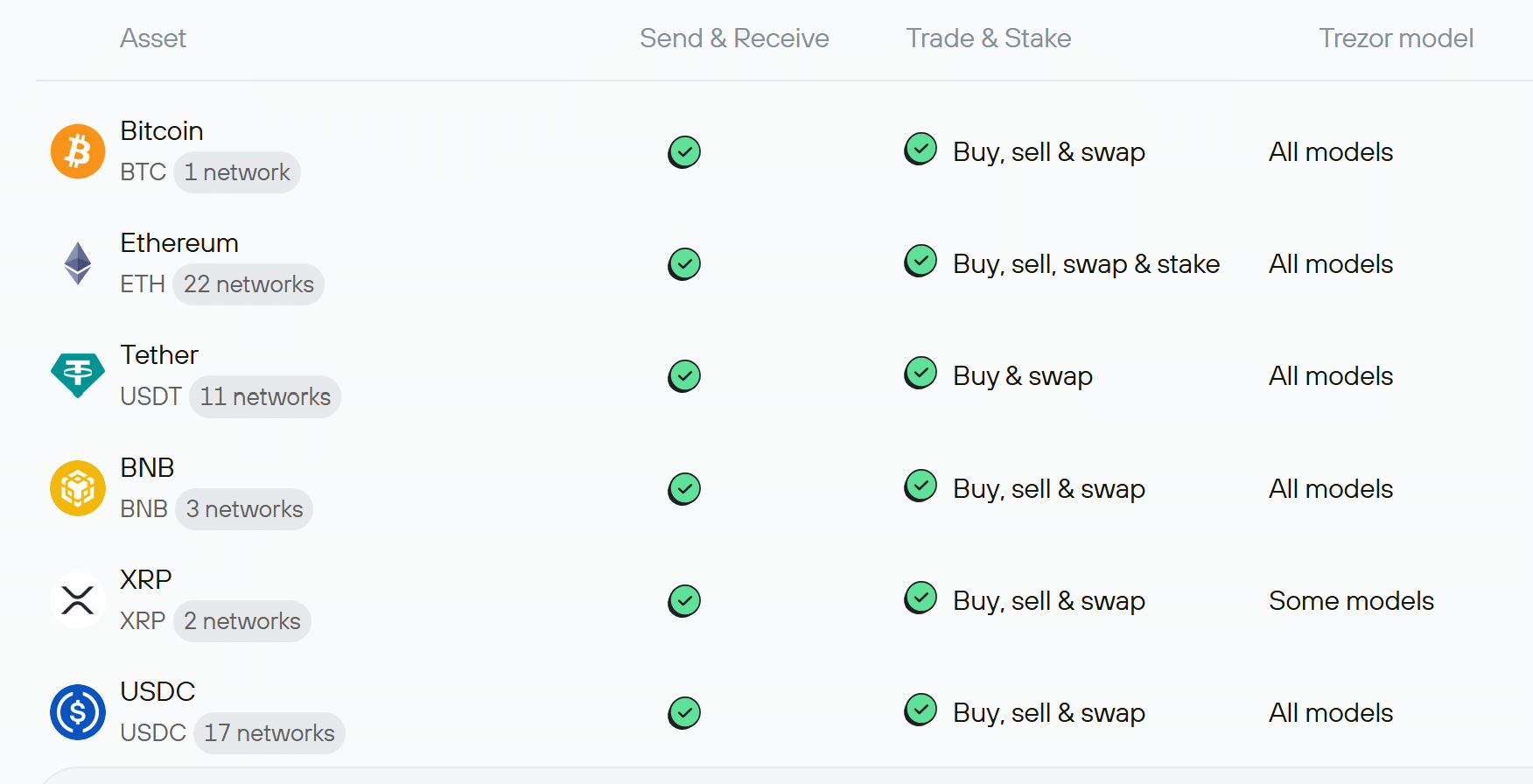Click the yellow BNB logo icon
The height and width of the screenshot is (784, 1533).
coord(78,488)
